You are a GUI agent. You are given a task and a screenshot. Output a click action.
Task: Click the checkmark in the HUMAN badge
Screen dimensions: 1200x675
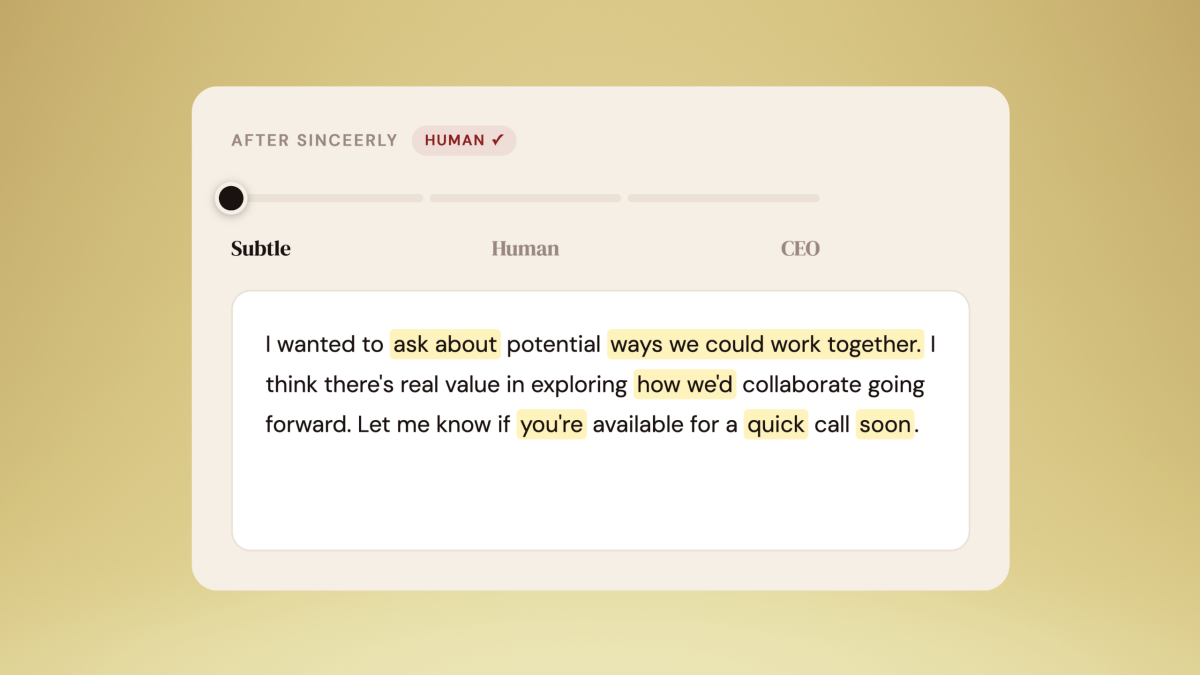tap(497, 141)
